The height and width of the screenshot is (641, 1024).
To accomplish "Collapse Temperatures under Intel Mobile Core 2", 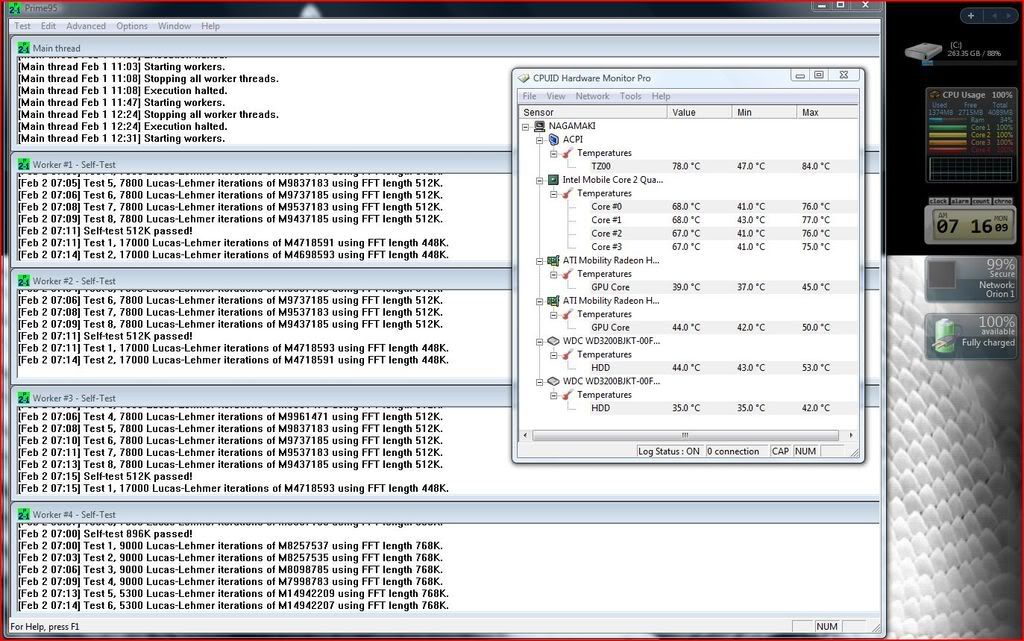I will point(553,194).
